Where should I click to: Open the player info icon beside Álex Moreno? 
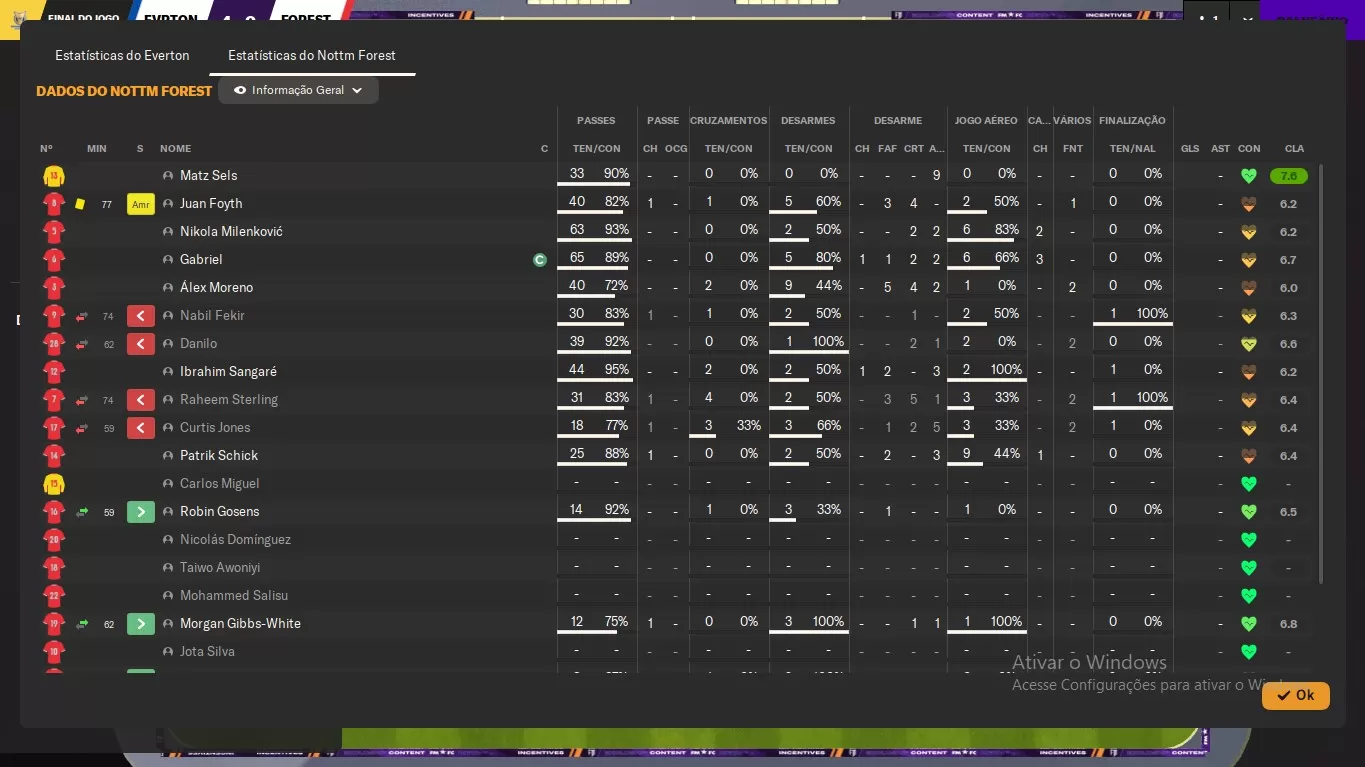(x=168, y=288)
